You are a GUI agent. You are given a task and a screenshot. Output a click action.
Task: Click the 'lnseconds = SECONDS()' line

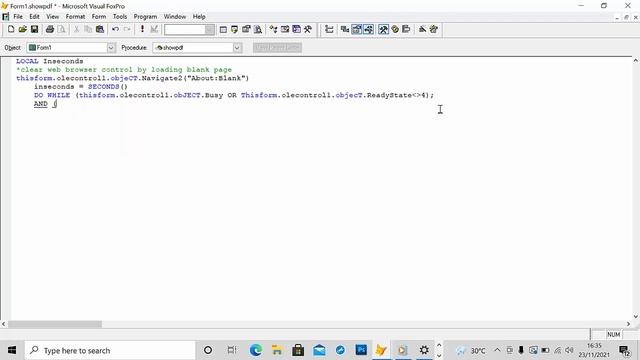81,87
